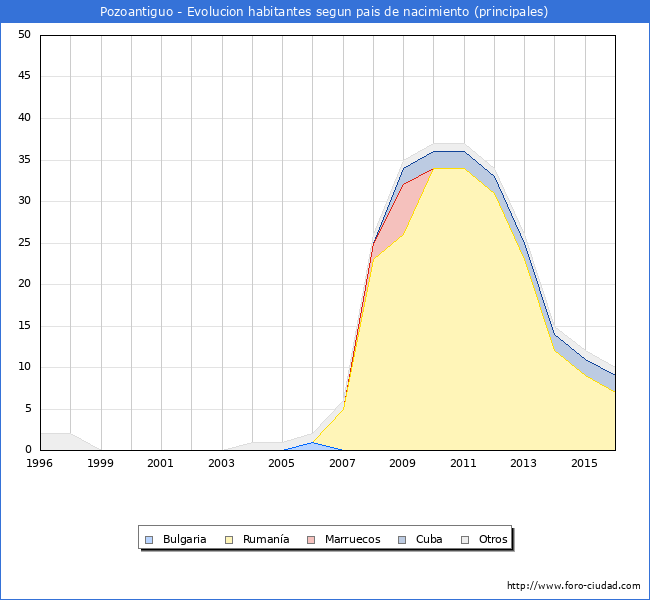Open the foro-ciudad.com URL
This screenshot has width=650, height=600.
[x=574, y=585]
